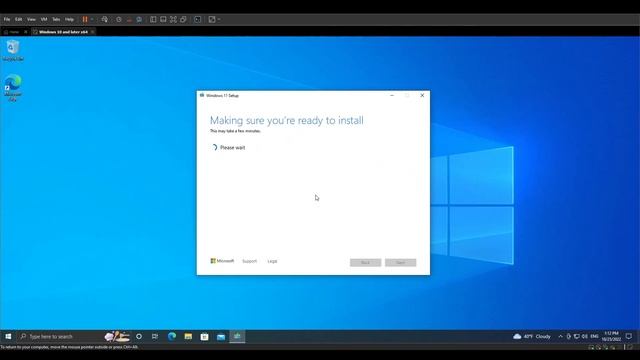Click the Back button in Windows 11 Setup
Viewport: 640px width, 360px height.
365,262
